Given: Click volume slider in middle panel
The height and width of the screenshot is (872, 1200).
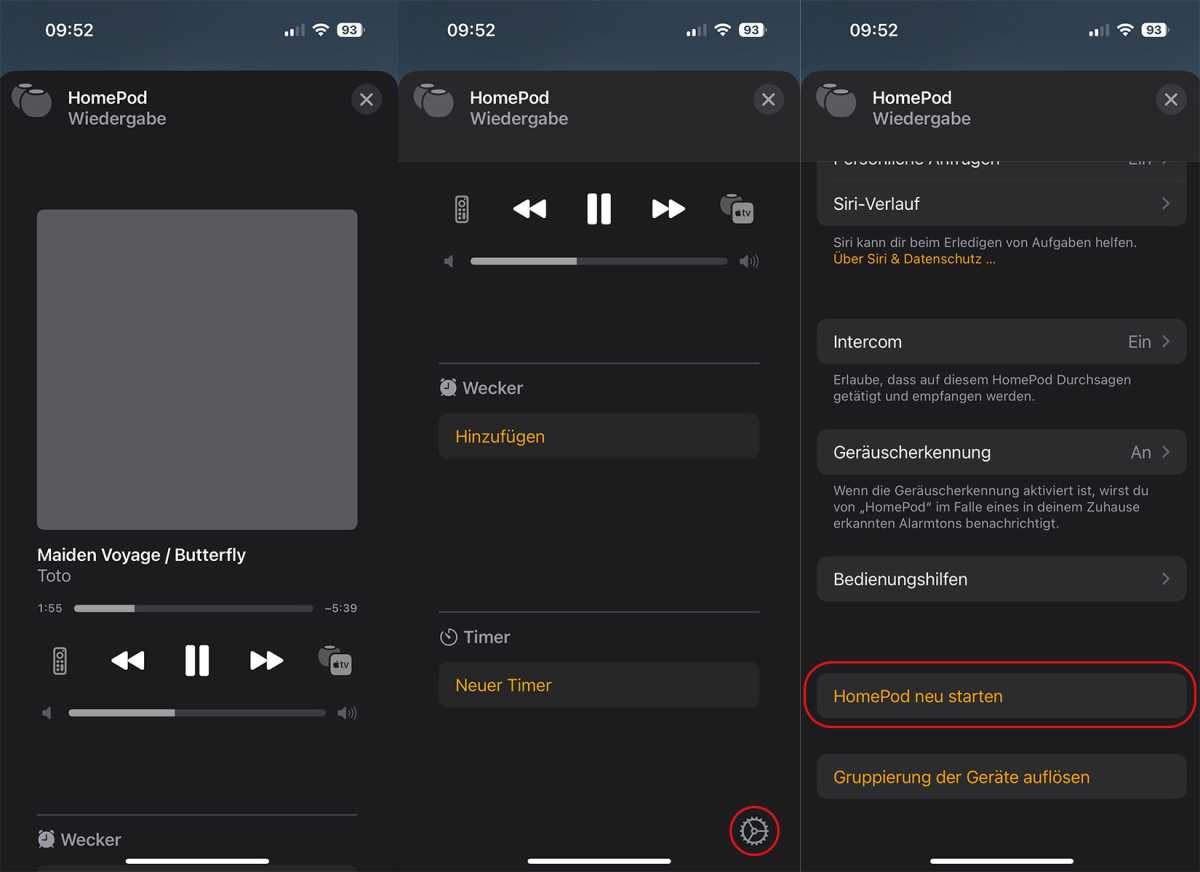Looking at the screenshot, I should tap(599, 261).
